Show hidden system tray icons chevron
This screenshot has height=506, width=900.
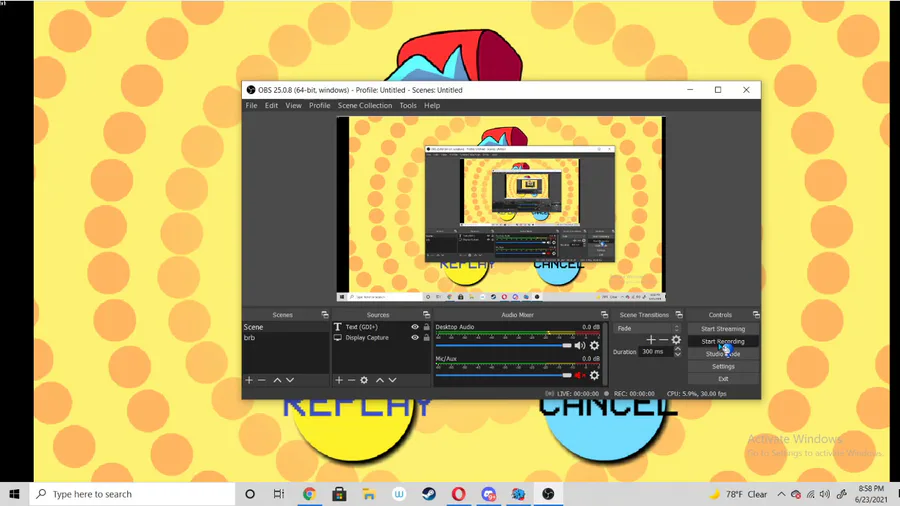pos(781,494)
